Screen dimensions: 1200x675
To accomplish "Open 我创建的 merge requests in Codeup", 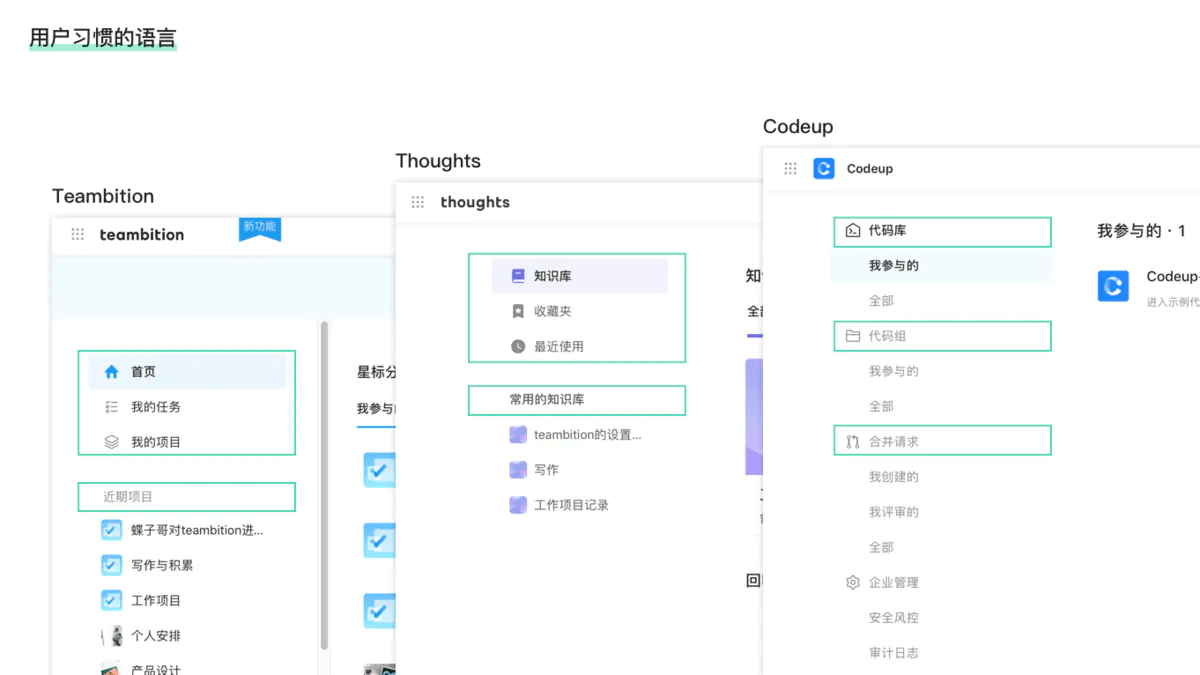I will pyautogui.click(x=893, y=477).
